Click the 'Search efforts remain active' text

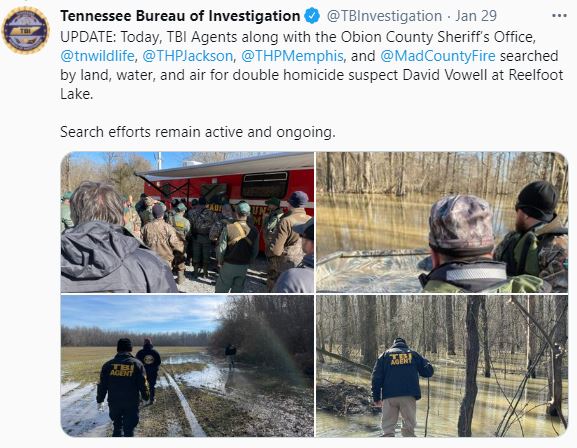click(198, 132)
